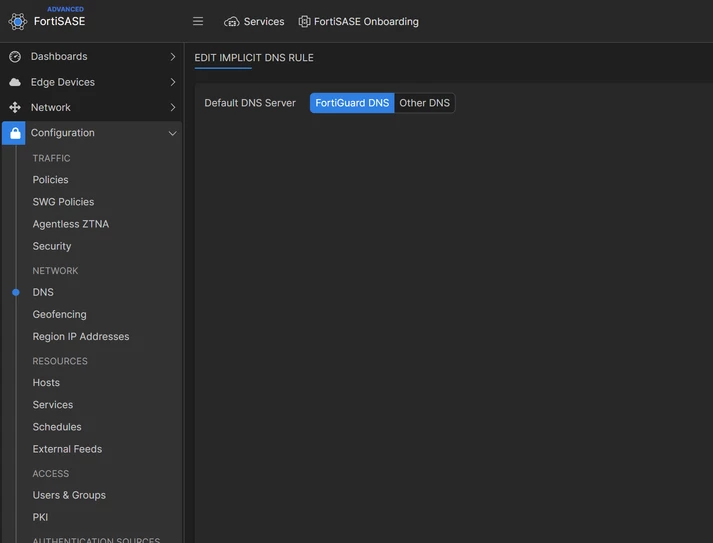Viewport: 713px width, 543px height.
Task: Open Security settings
Action: point(52,246)
